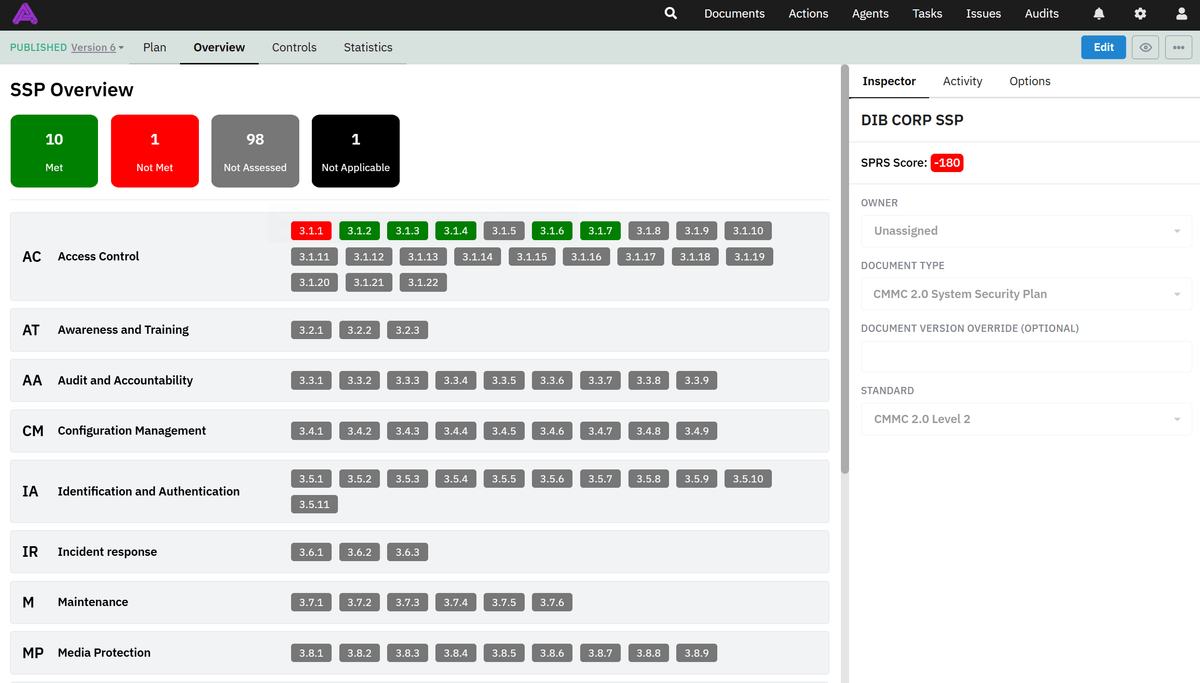Open the more options ellipsis icon
Screen dimensions: 1200x683
(x=1178, y=47)
